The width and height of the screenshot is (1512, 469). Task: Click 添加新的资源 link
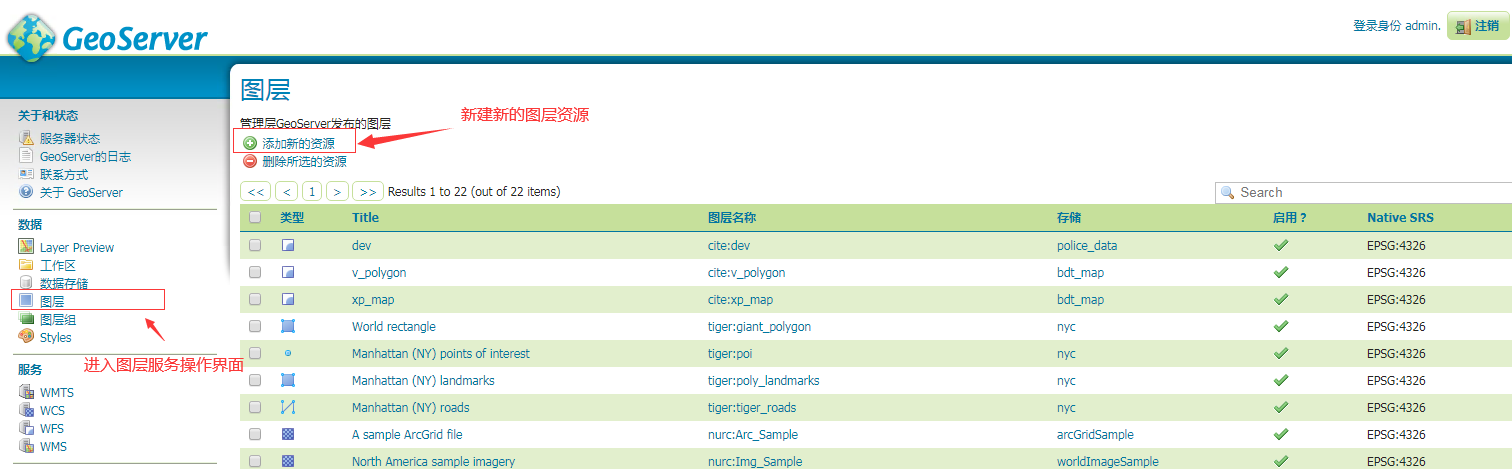298,144
